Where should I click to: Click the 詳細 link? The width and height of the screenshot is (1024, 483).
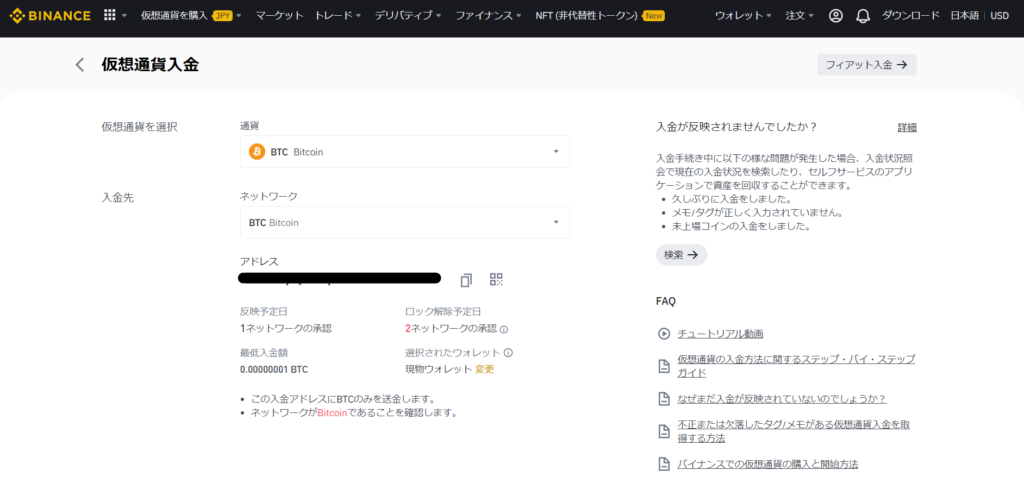click(x=907, y=127)
